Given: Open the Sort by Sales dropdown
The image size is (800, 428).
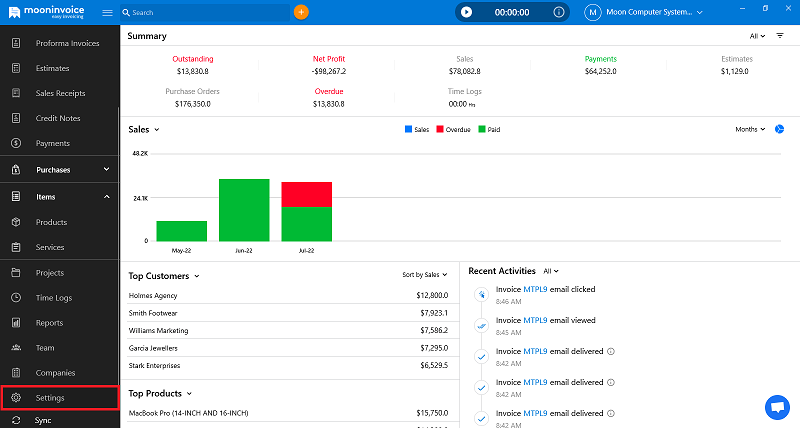Looking at the screenshot, I should coord(424,275).
